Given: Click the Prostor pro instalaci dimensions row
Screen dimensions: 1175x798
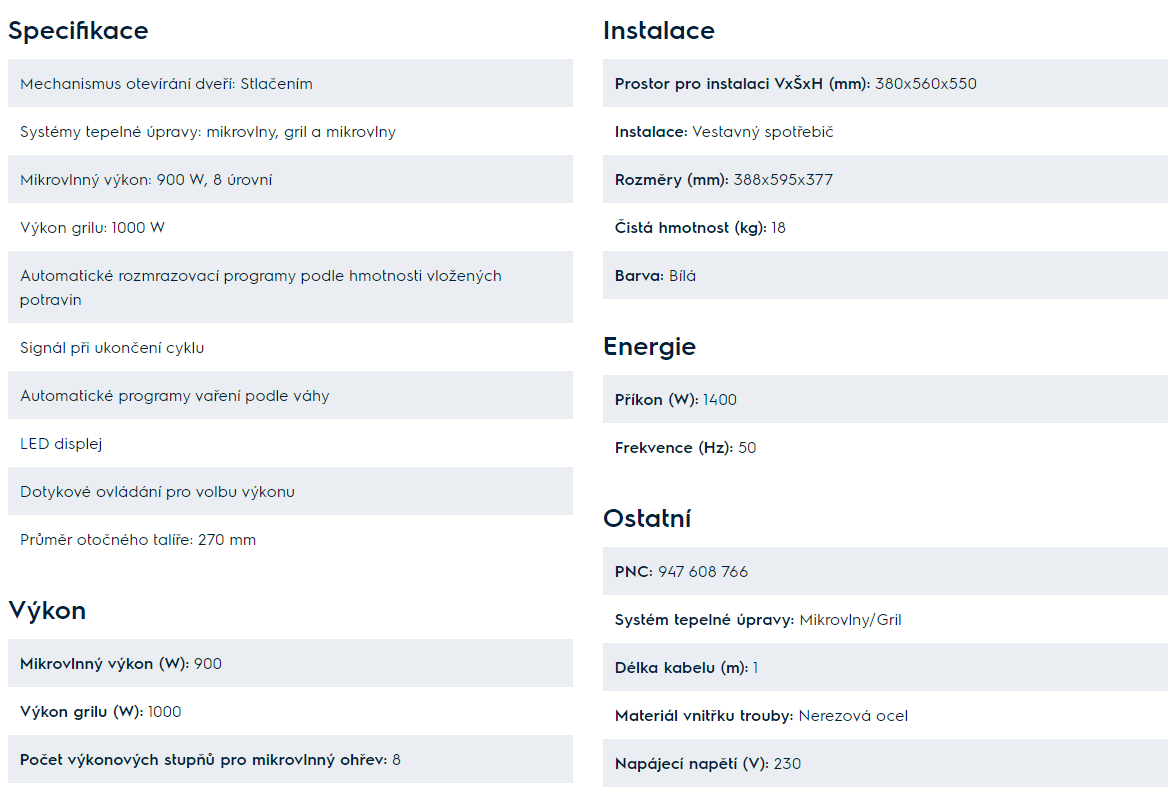Looking at the screenshot, I should pyautogui.click(x=885, y=83).
